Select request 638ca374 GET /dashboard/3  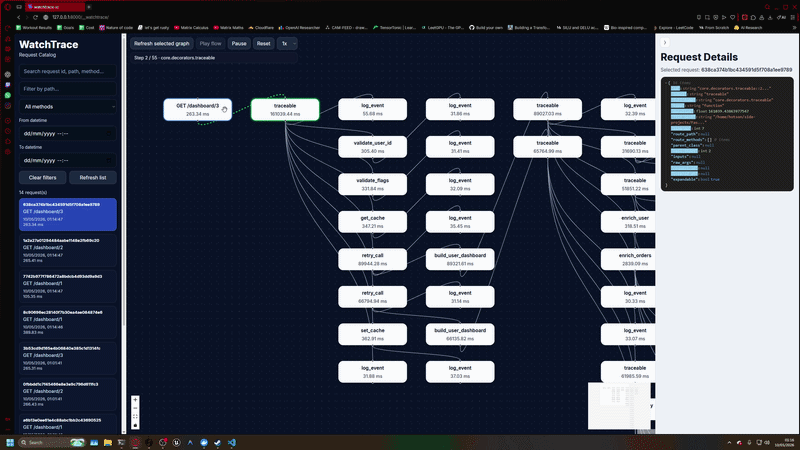click(x=68, y=214)
